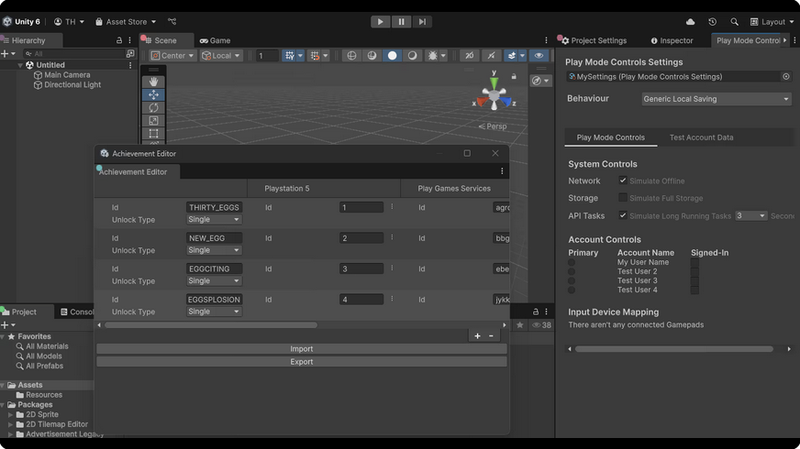
Task: Switch to Test Account Data tab
Action: click(x=701, y=138)
